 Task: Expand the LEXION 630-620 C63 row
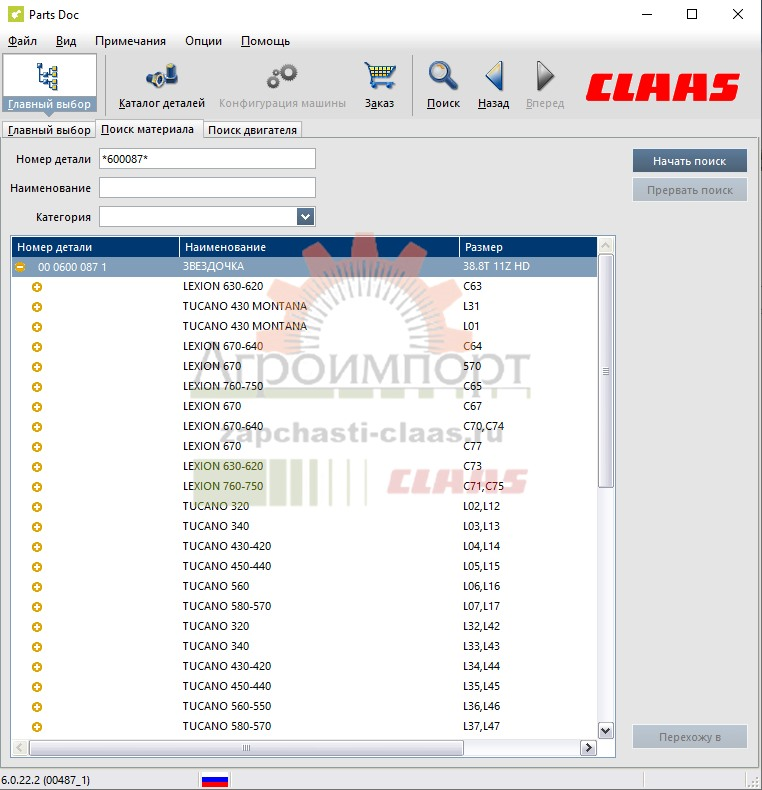tap(37, 287)
